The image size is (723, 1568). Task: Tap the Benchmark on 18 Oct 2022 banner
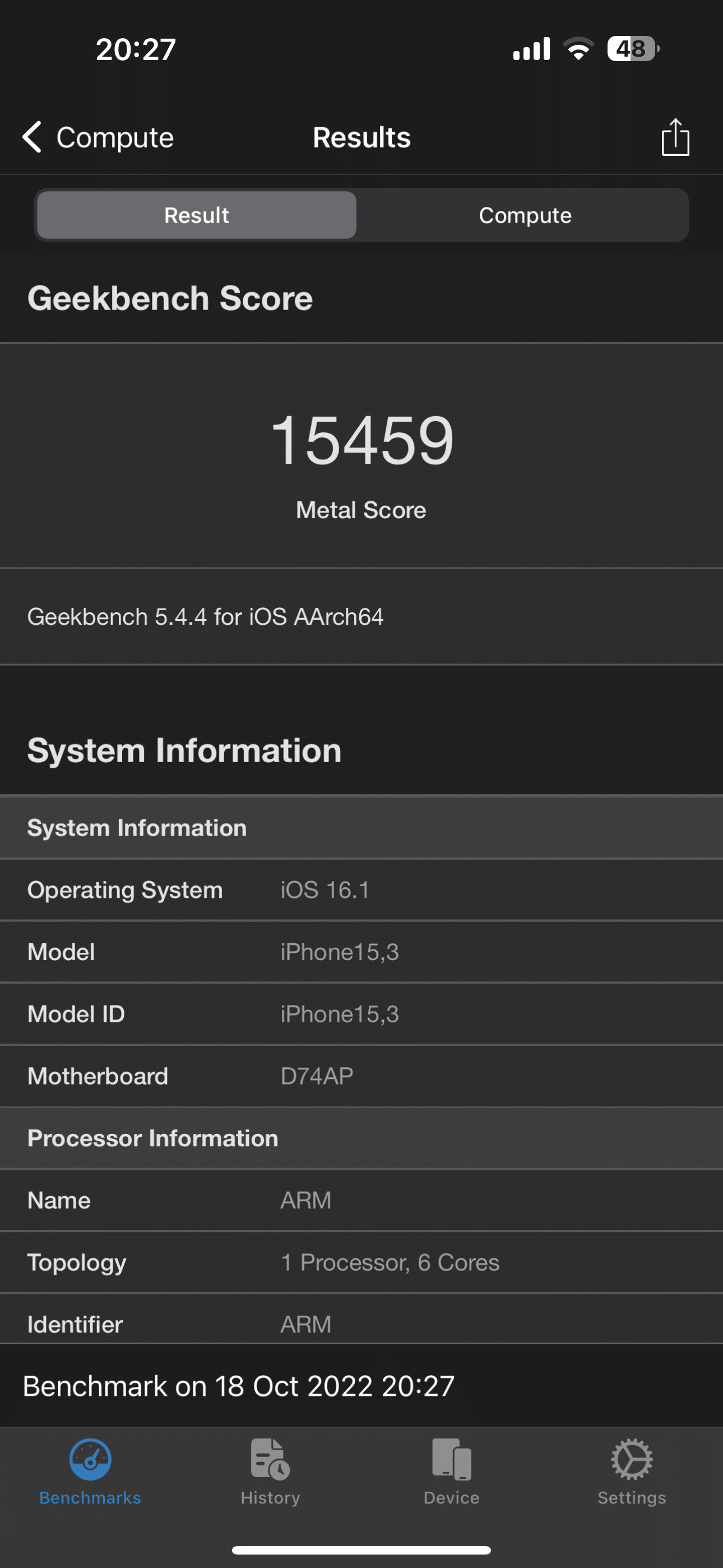pos(361,1386)
